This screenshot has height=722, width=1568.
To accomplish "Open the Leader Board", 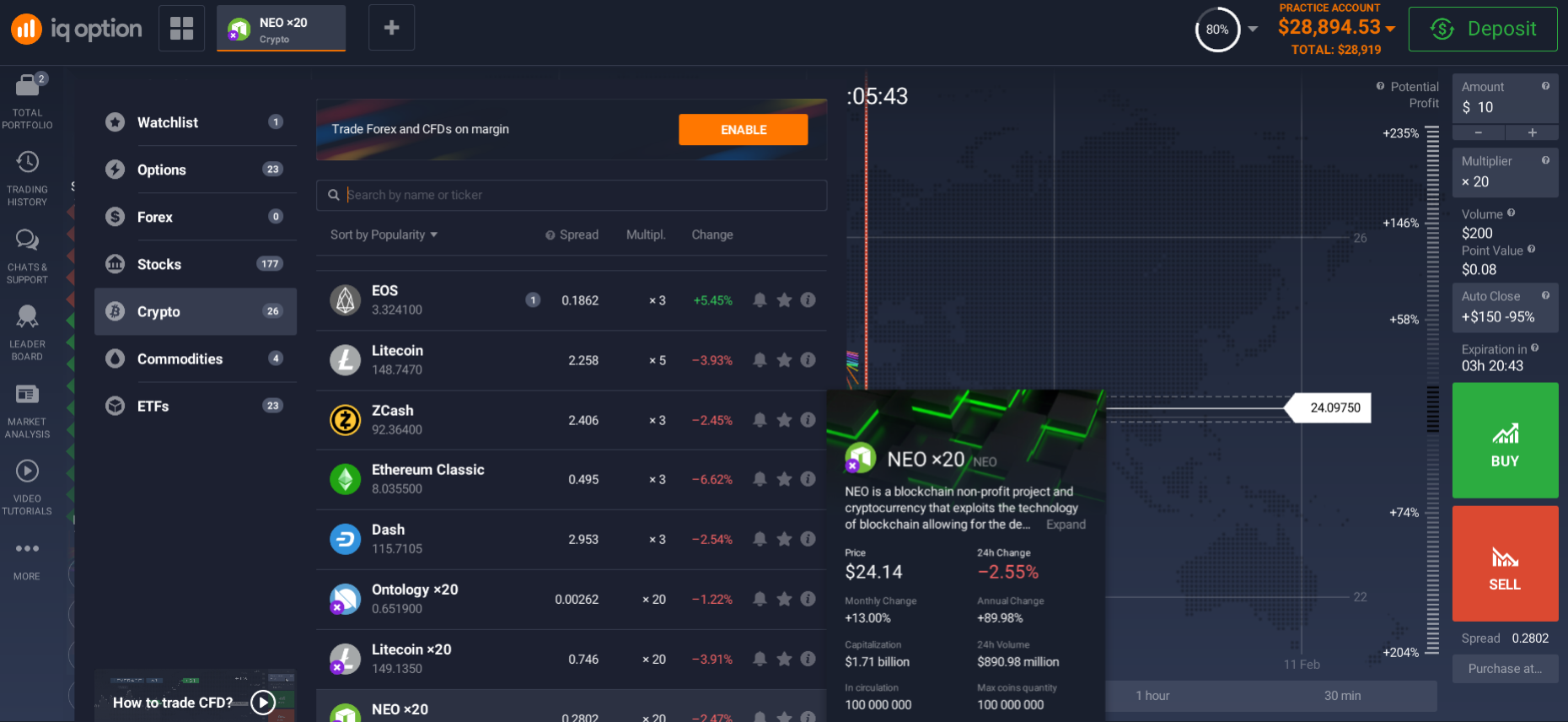I will click(x=27, y=333).
